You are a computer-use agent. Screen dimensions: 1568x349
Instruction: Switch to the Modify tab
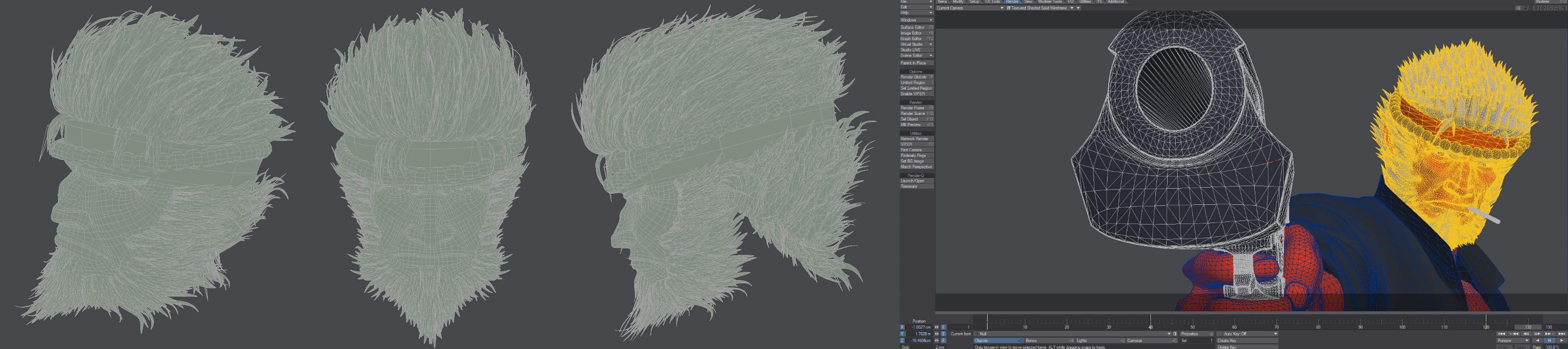click(958, 2)
